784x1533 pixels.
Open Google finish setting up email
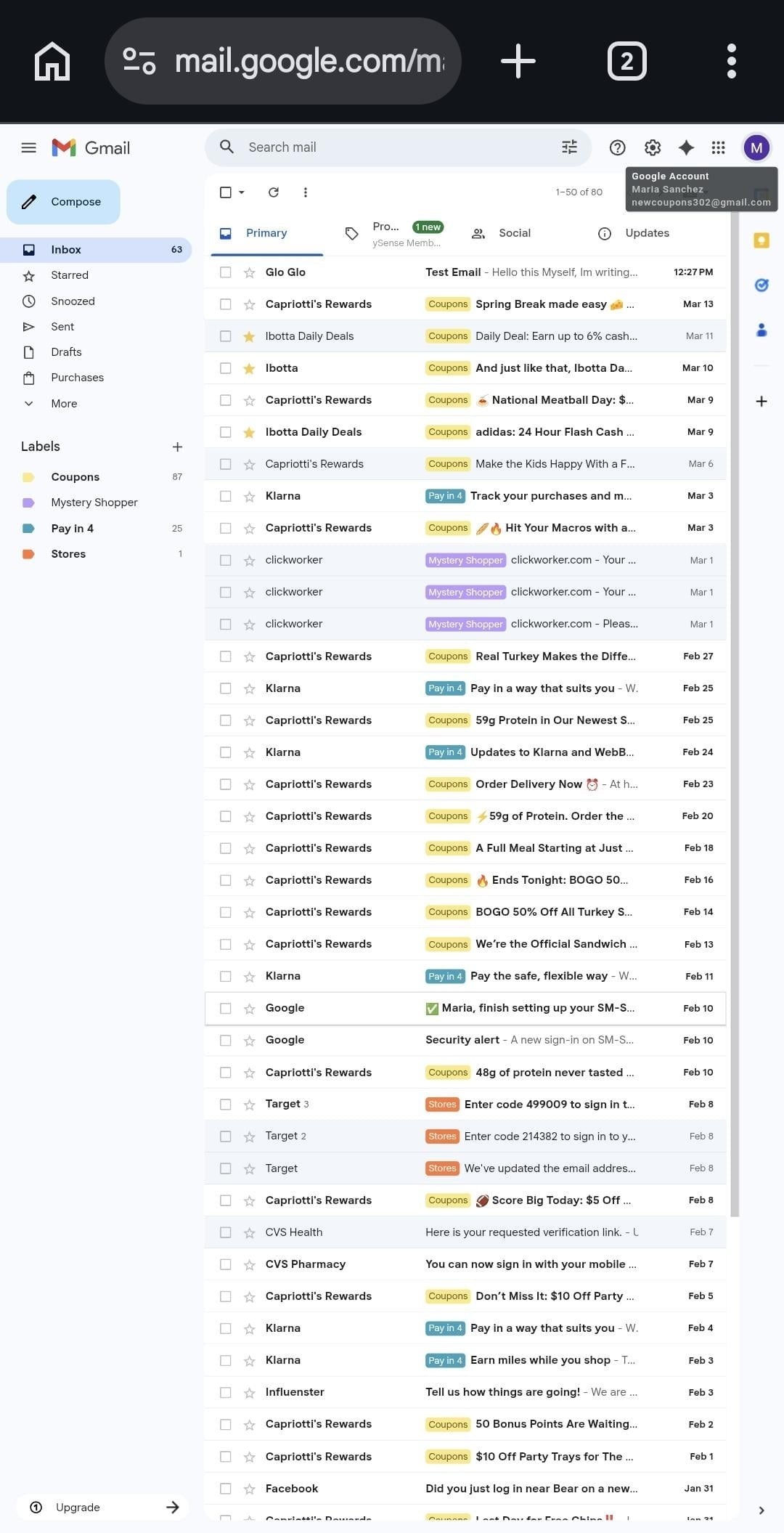click(x=465, y=1009)
